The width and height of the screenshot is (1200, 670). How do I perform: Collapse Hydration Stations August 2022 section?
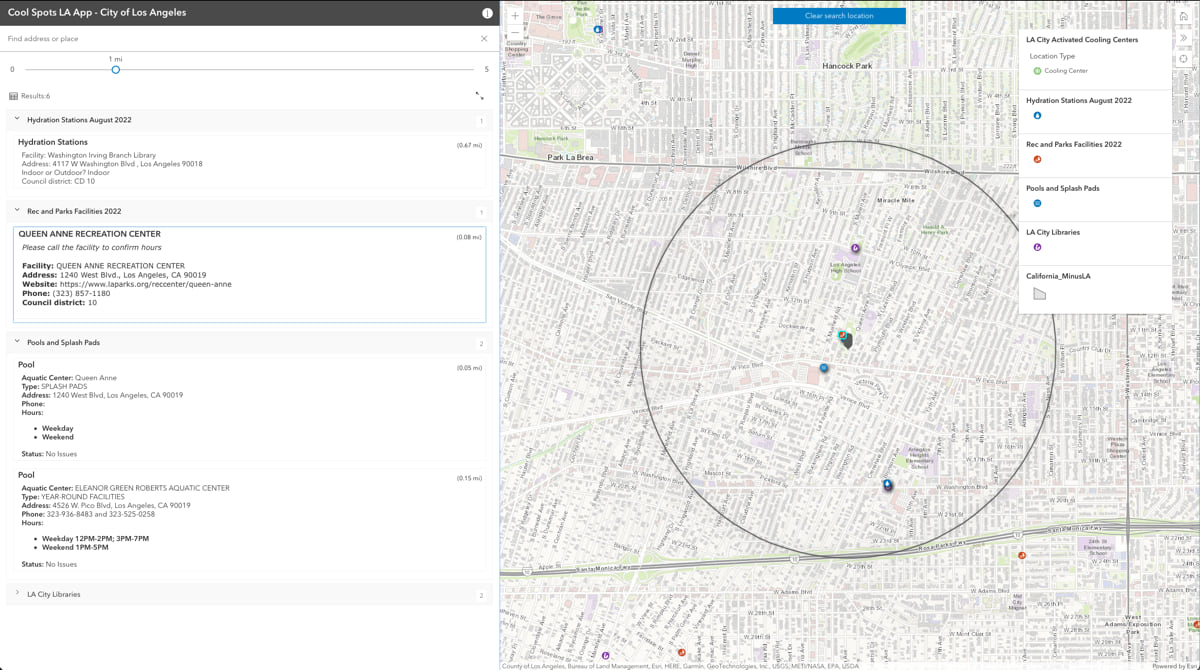pyautogui.click(x=17, y=119)
